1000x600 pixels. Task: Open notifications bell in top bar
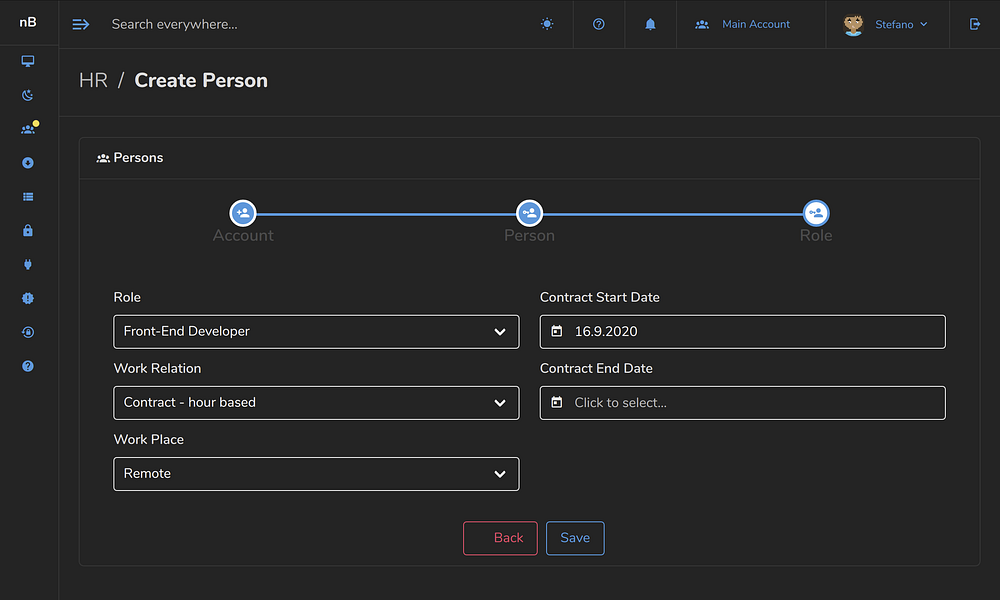tap(650, 24)
